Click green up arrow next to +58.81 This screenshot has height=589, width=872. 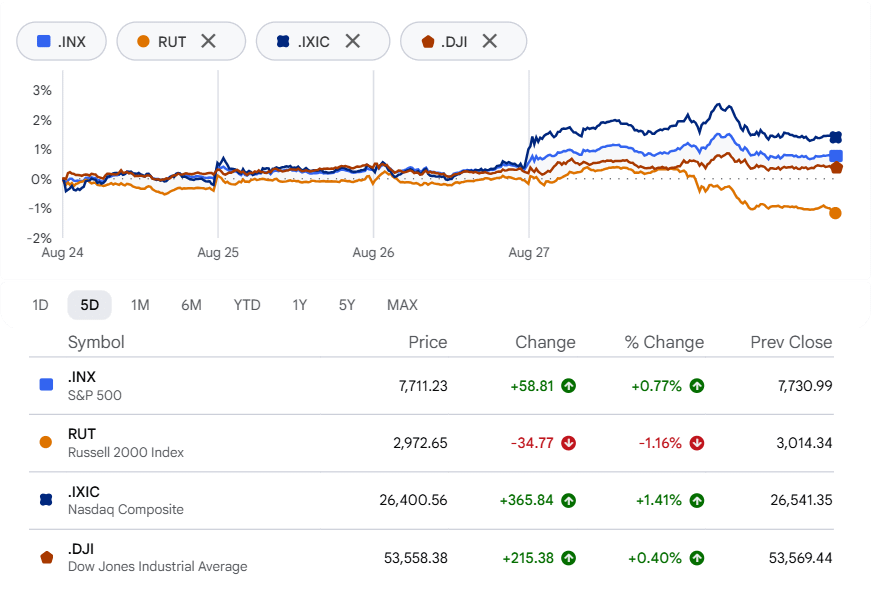click(568, 385)
